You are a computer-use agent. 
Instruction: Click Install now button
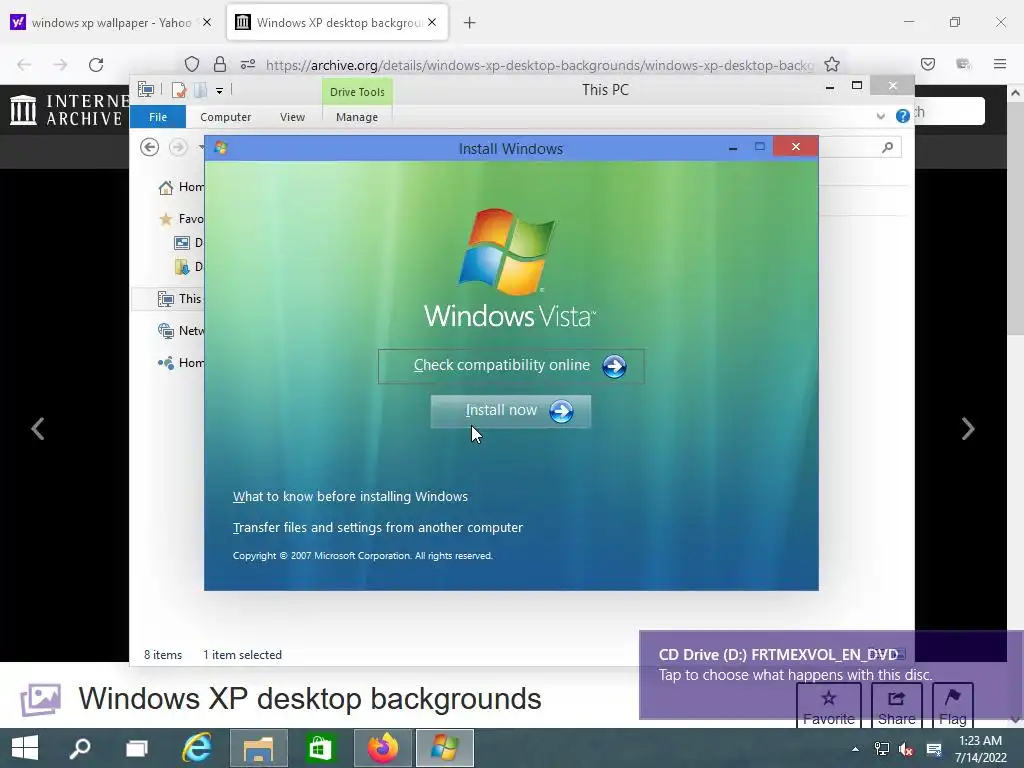coord(511,411)
